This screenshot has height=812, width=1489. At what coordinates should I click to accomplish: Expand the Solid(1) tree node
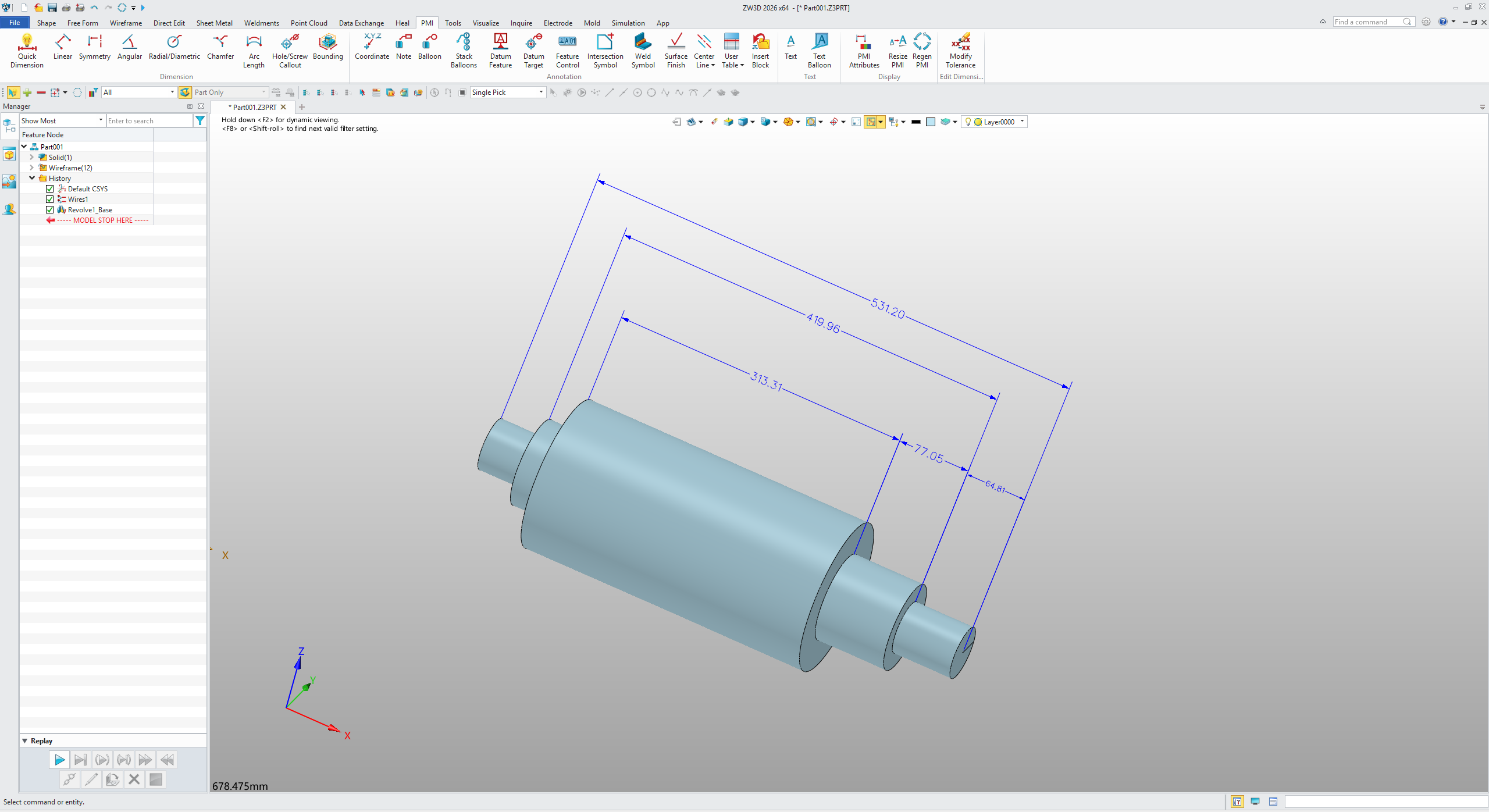coord(31,157)
